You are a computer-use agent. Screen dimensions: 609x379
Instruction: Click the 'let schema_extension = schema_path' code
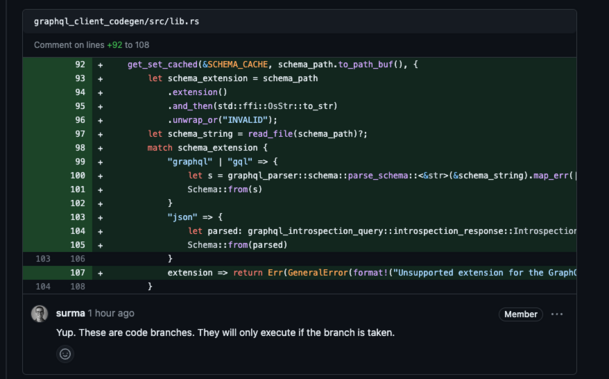click(x=233, y=78)
